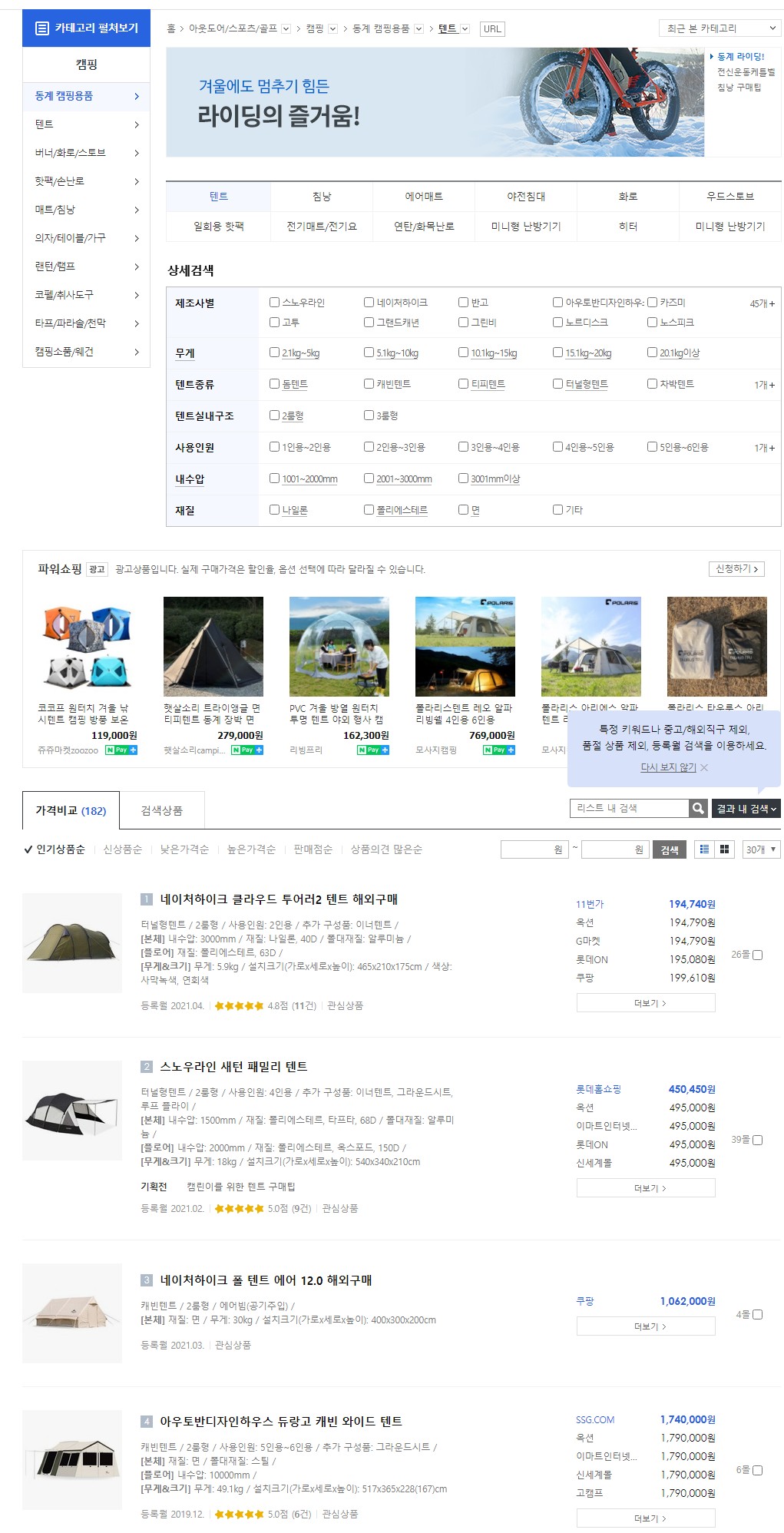Check the 차박텐트 tent type box
The image size is (784, 1533).
pyautogui.click(x=652, y=383)
